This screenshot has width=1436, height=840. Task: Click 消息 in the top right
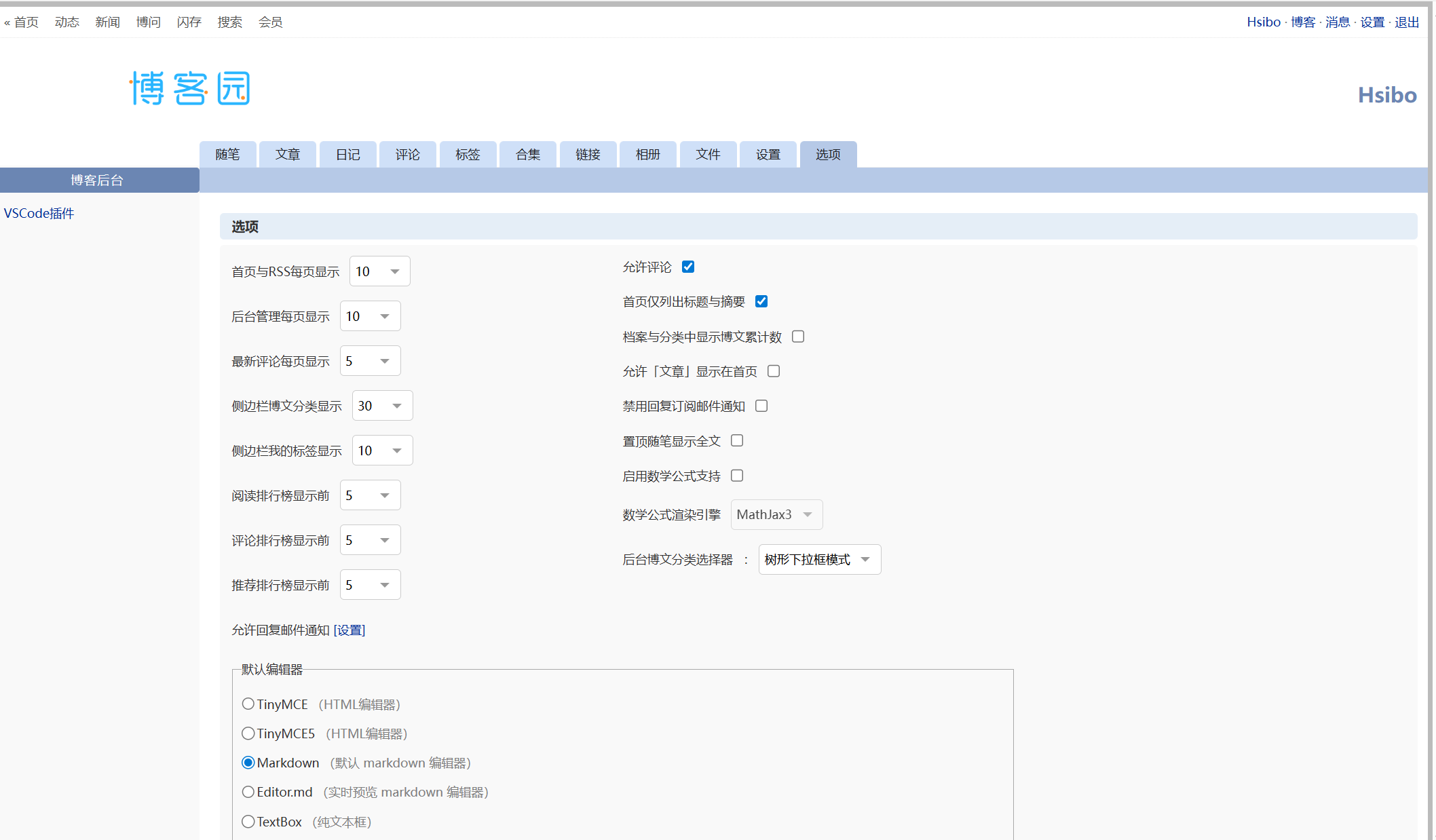click(1338, 22)
